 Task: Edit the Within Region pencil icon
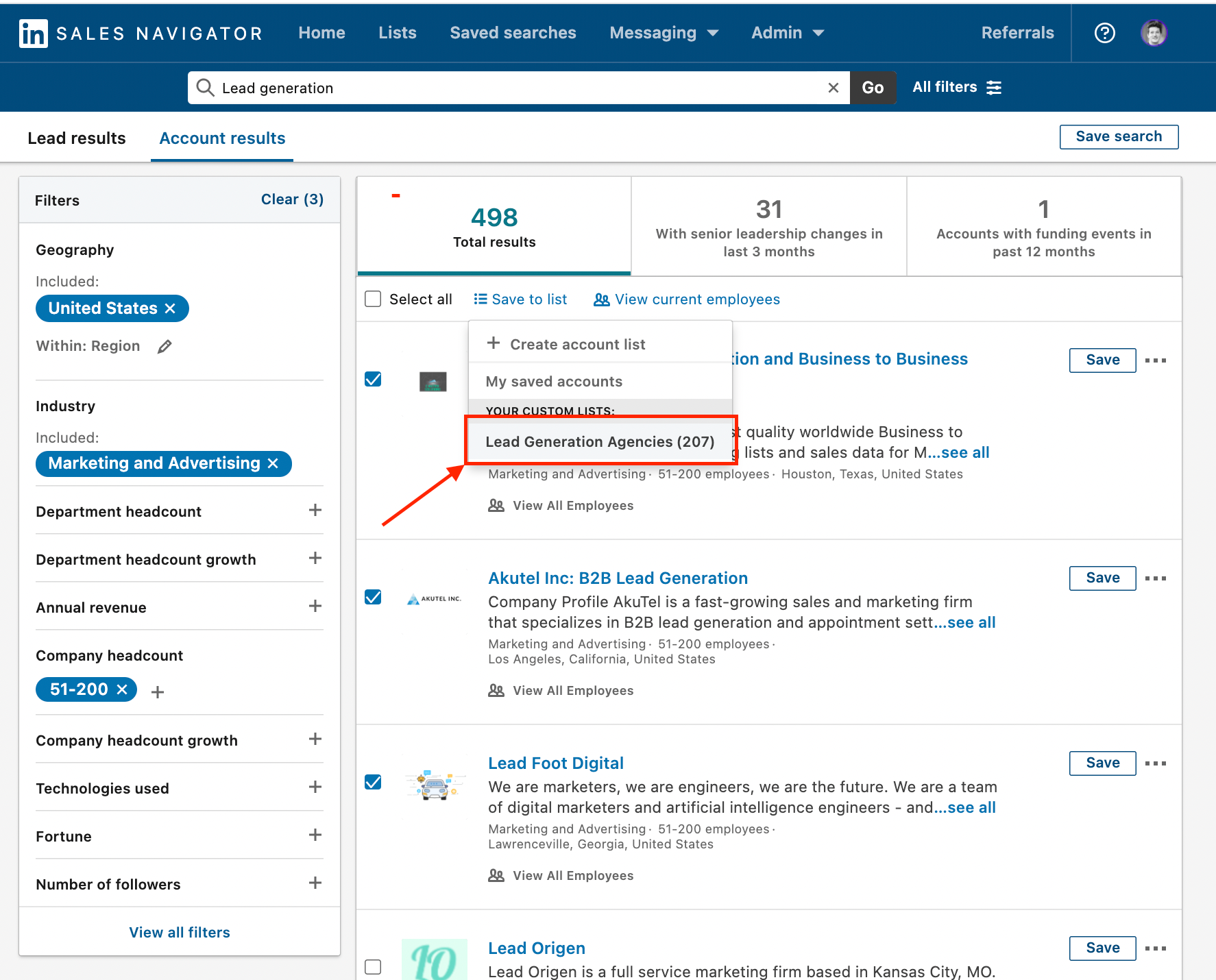165,347
